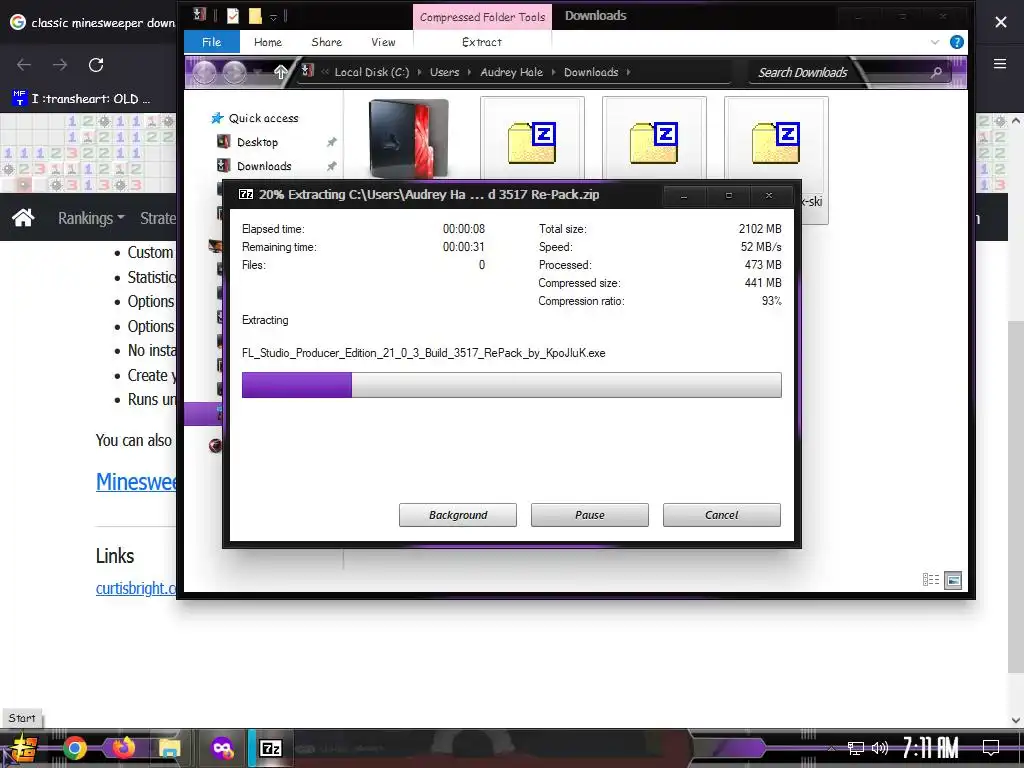Pause the 7-Zip extraction
This screenshot has height=768, width=1024.
click(590, 515)
